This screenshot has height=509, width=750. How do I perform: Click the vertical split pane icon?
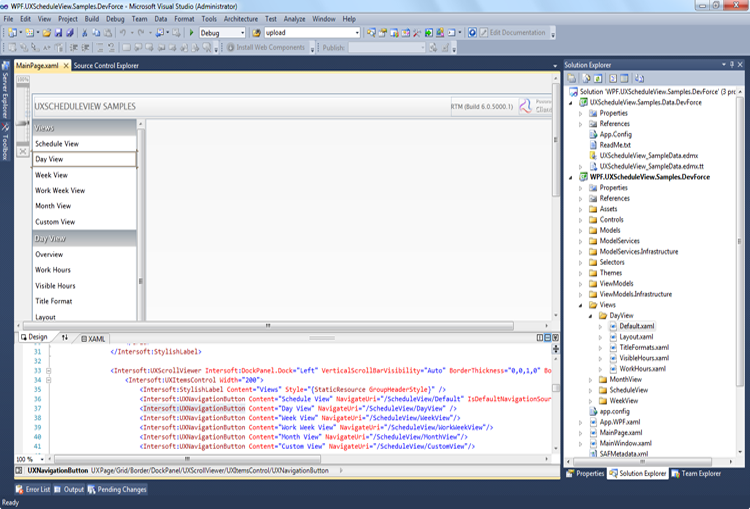[540, 338]
